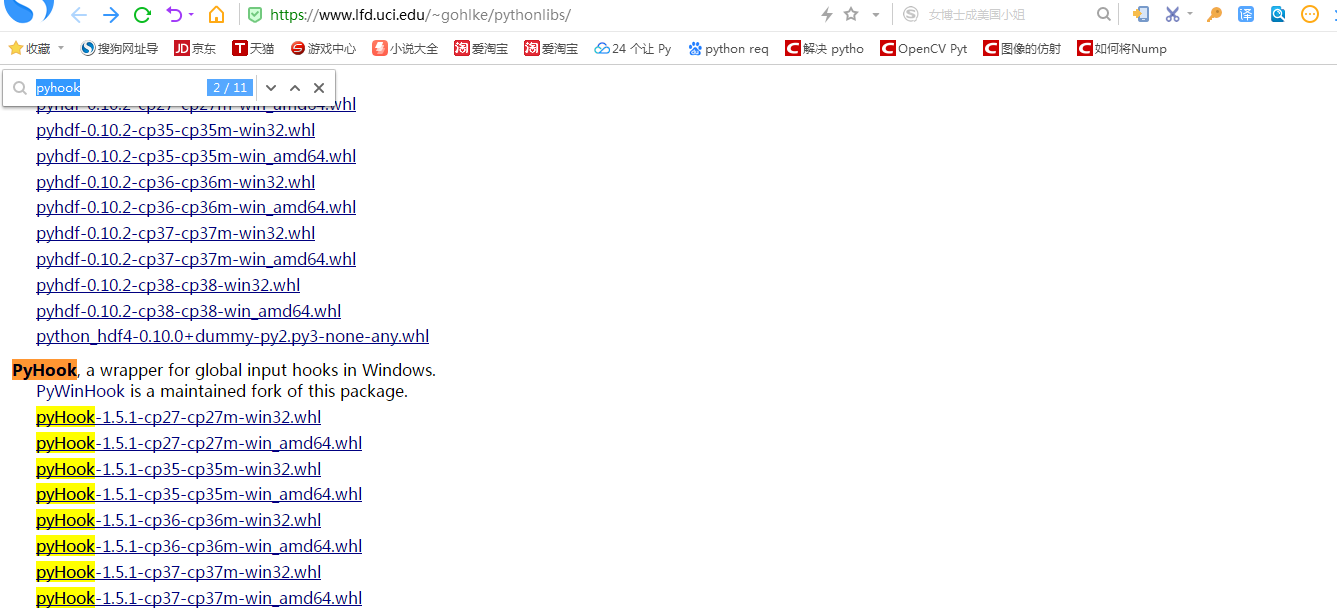Click the Sogou search engine icon
The image size is (1337, 613).
tap(910, 15)
